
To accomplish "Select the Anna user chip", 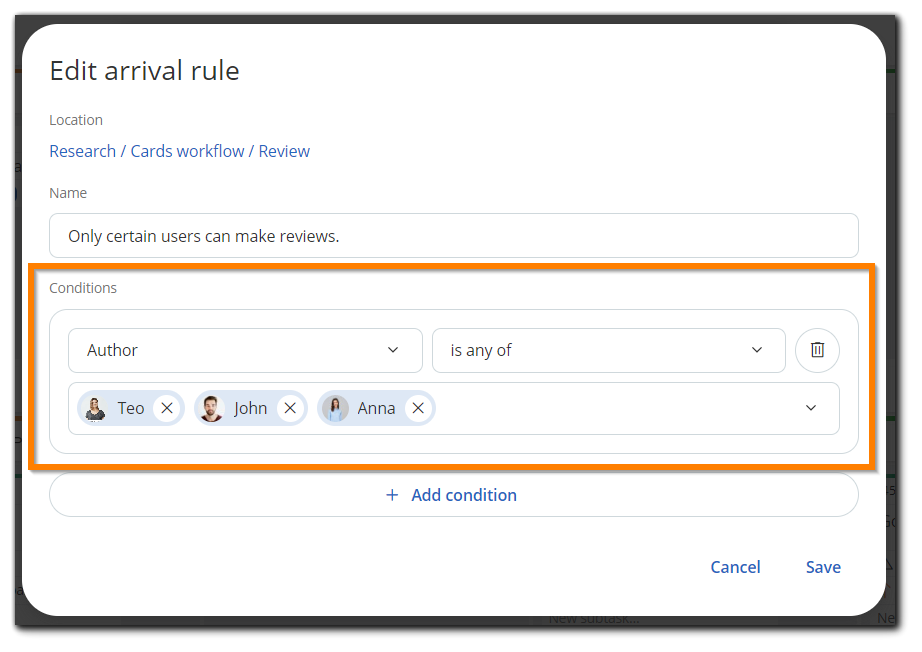I will click(x=375, y=407).
